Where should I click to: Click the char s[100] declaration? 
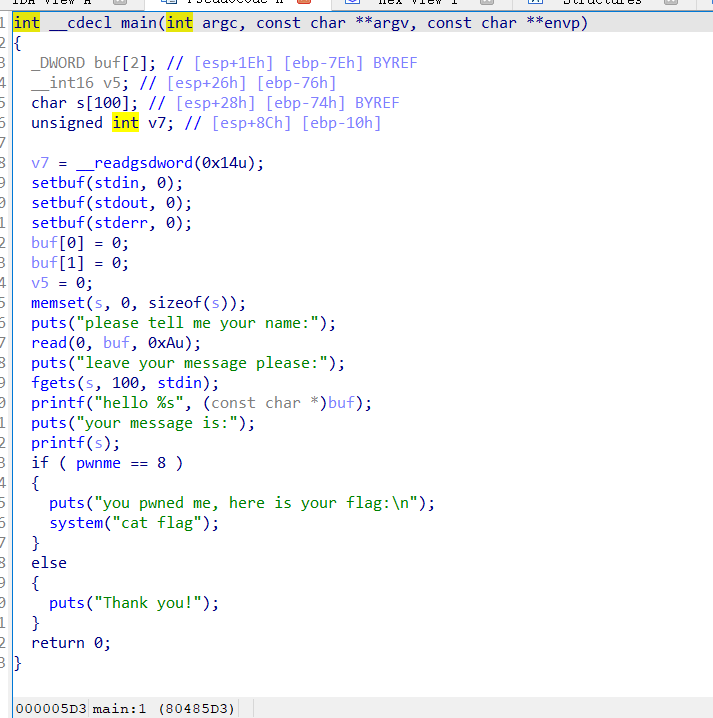point(85,103)
